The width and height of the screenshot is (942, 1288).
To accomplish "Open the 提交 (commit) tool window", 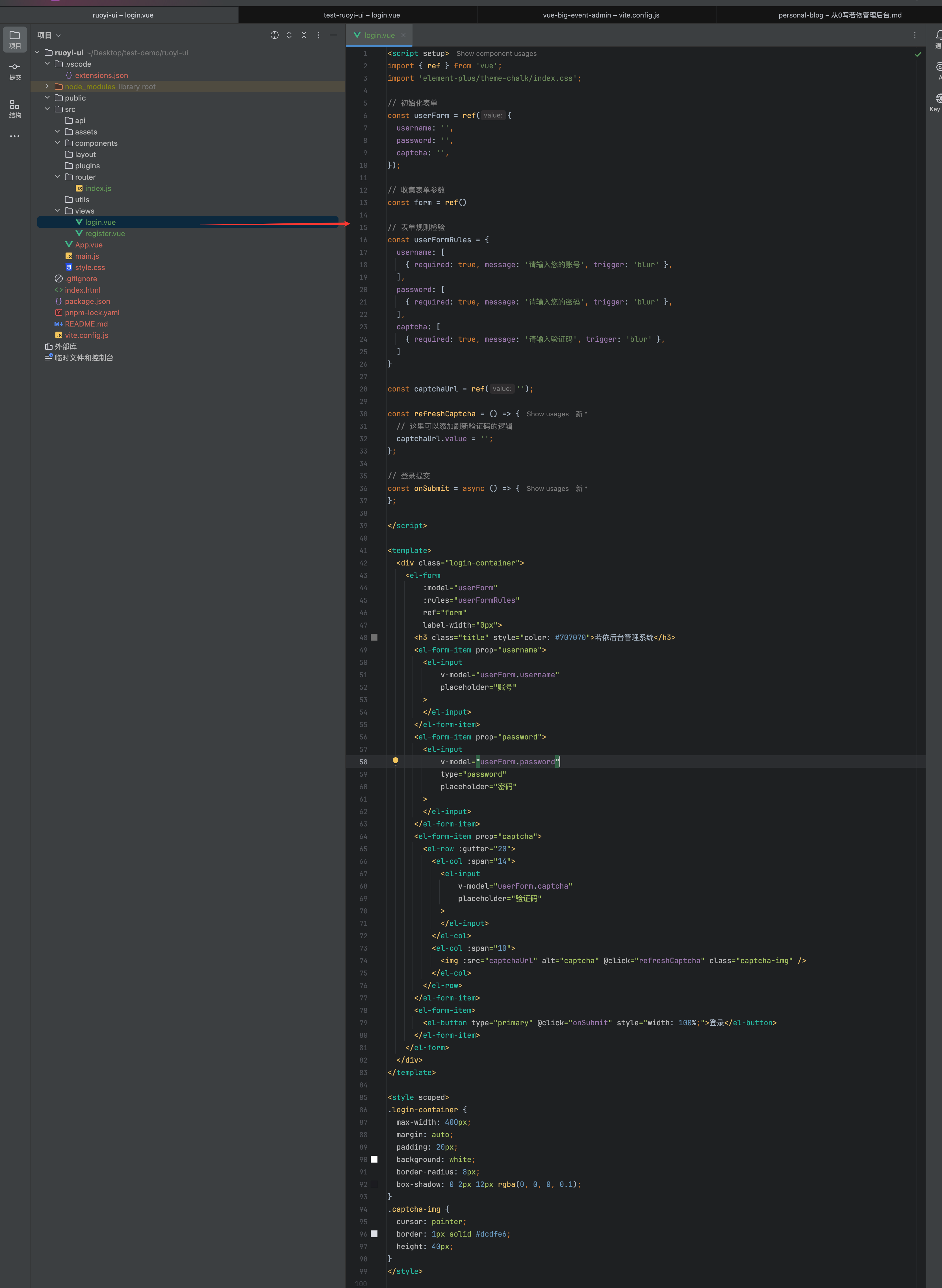I will tap(15, 71).
